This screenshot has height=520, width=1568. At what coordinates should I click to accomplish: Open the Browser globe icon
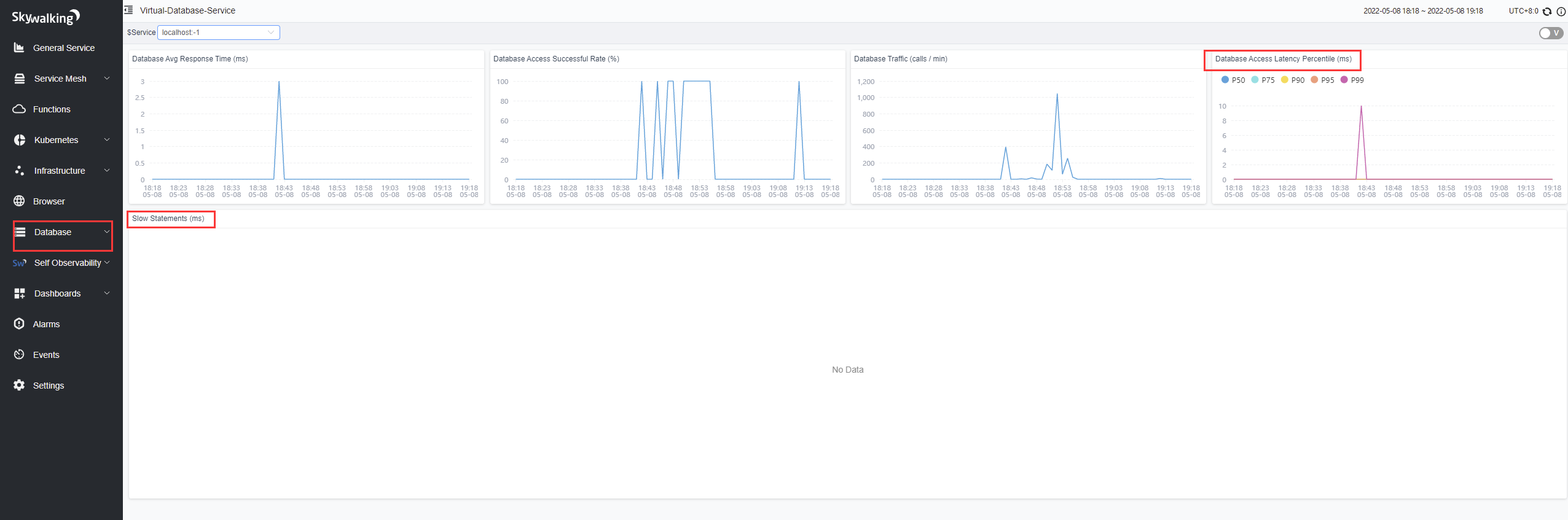click(19, 201)
